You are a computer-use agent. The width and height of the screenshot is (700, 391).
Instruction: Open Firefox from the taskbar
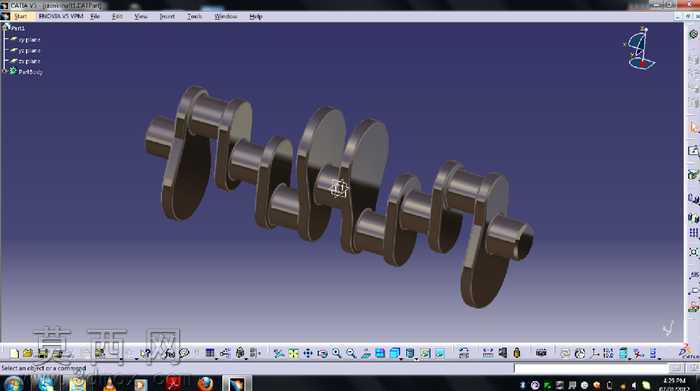205,384
